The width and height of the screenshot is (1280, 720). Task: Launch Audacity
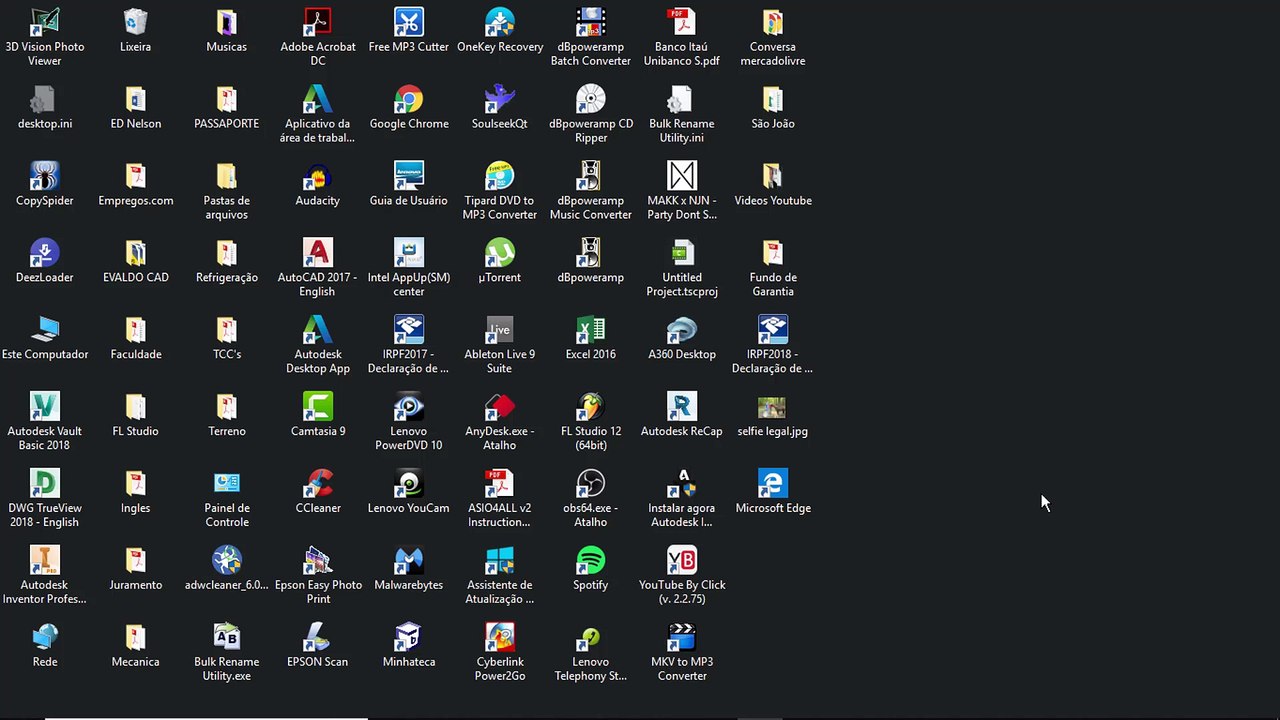click(318, 177)
